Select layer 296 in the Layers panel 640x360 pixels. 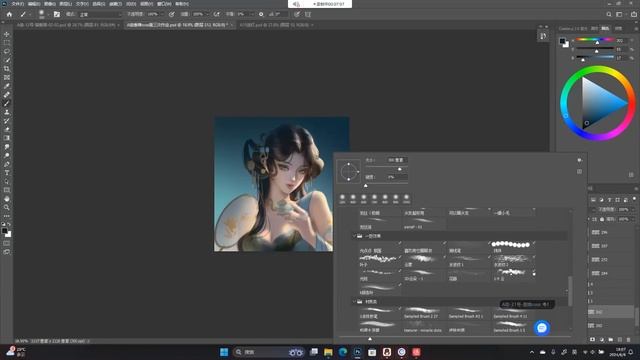[611, 232]
